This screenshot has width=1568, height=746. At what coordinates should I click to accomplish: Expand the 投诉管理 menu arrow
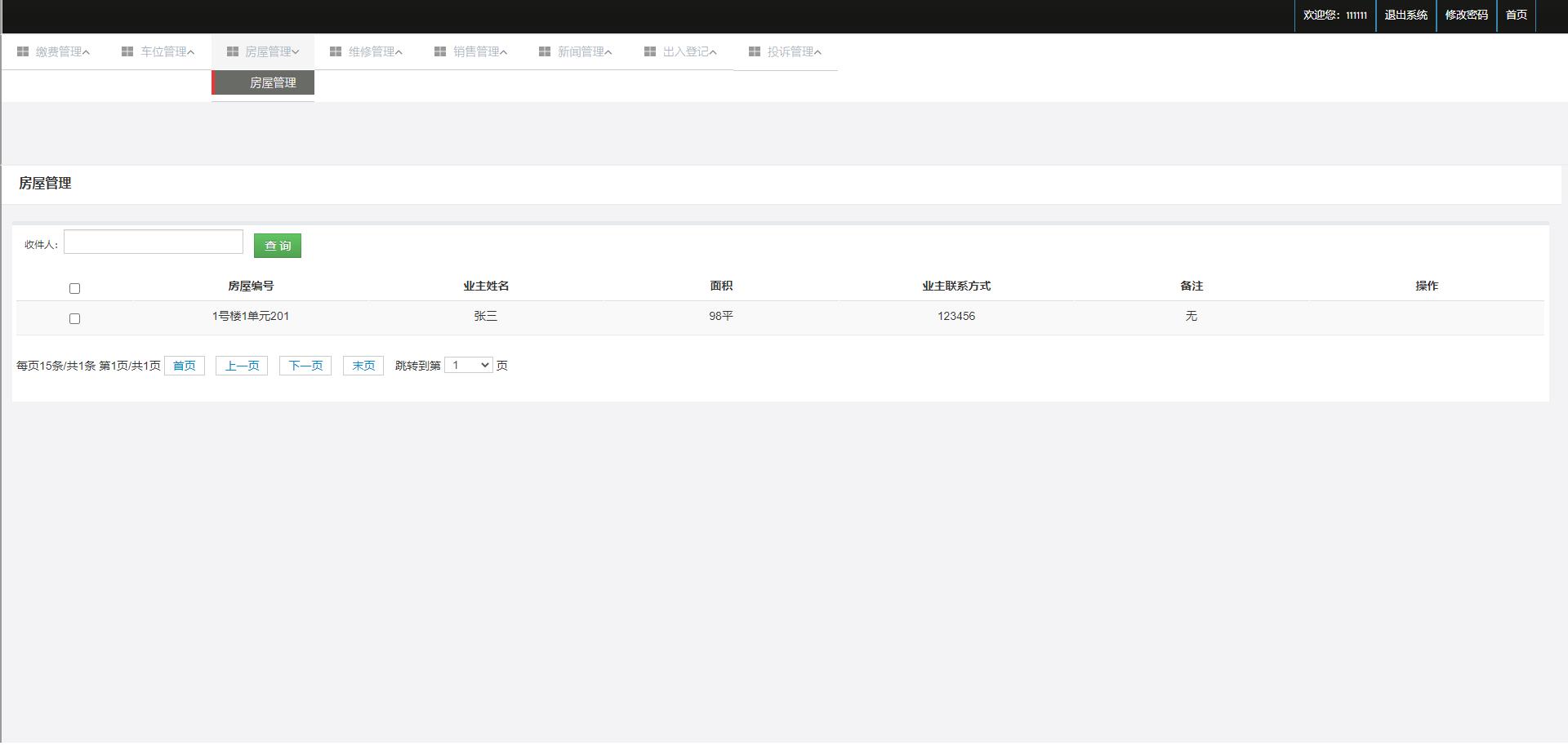point(817,52)
